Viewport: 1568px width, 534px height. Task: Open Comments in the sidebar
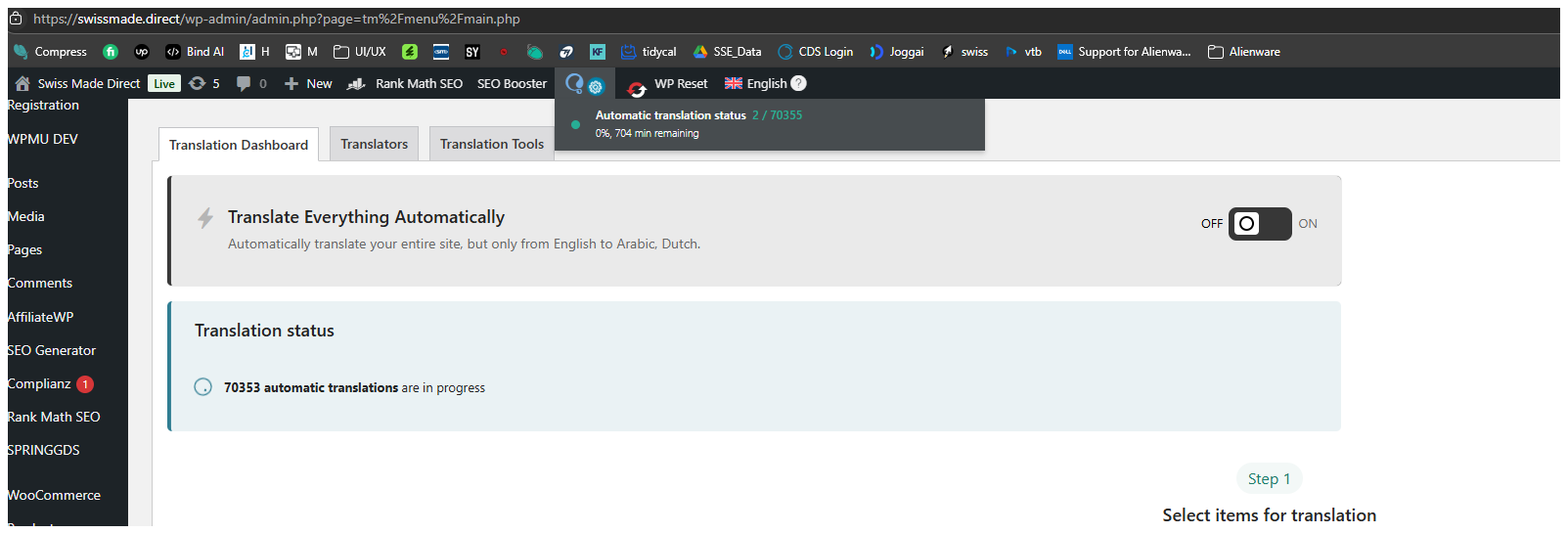pyautogui.click(x=39, y=283)
